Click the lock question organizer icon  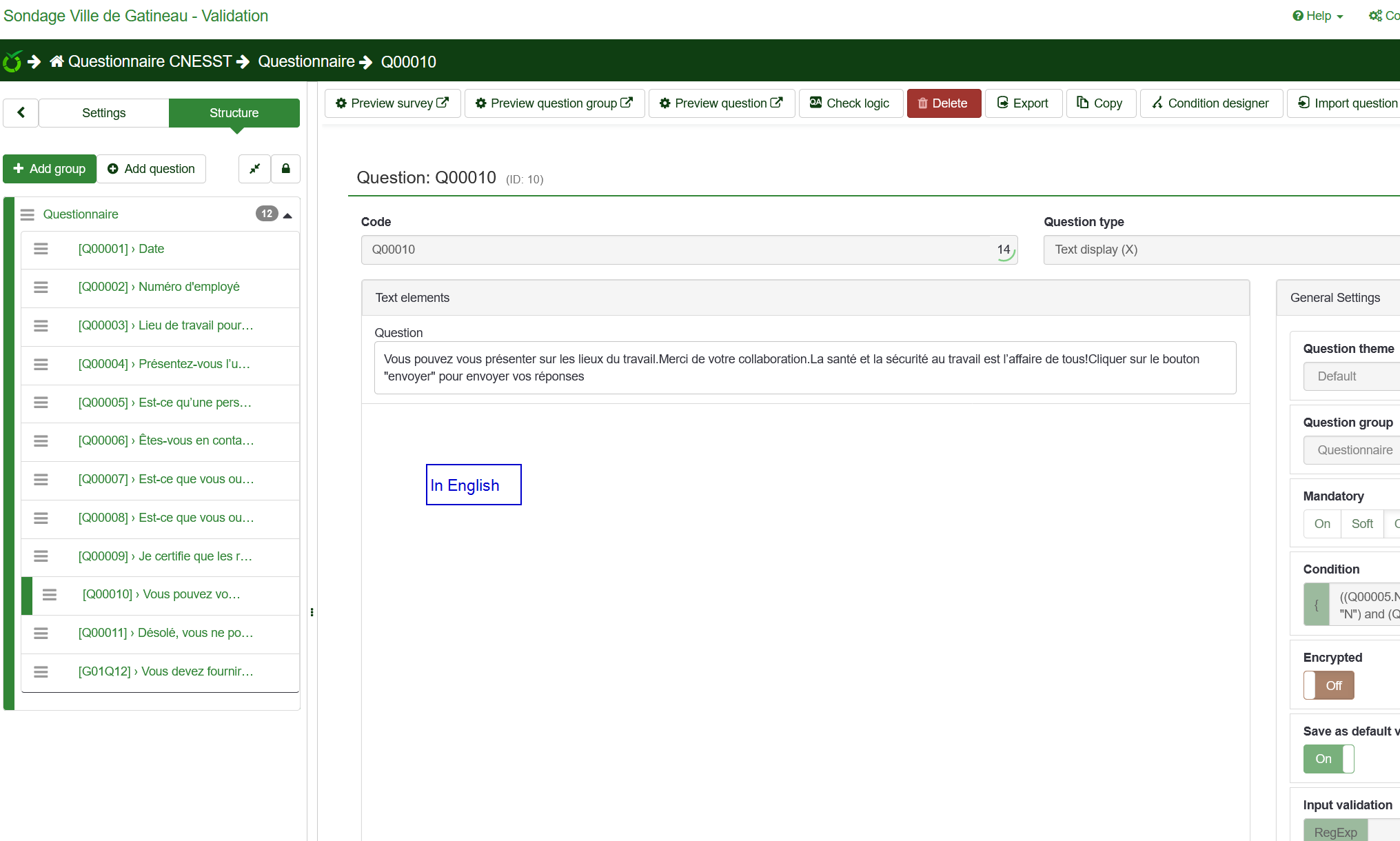click(x=285, y=169)
